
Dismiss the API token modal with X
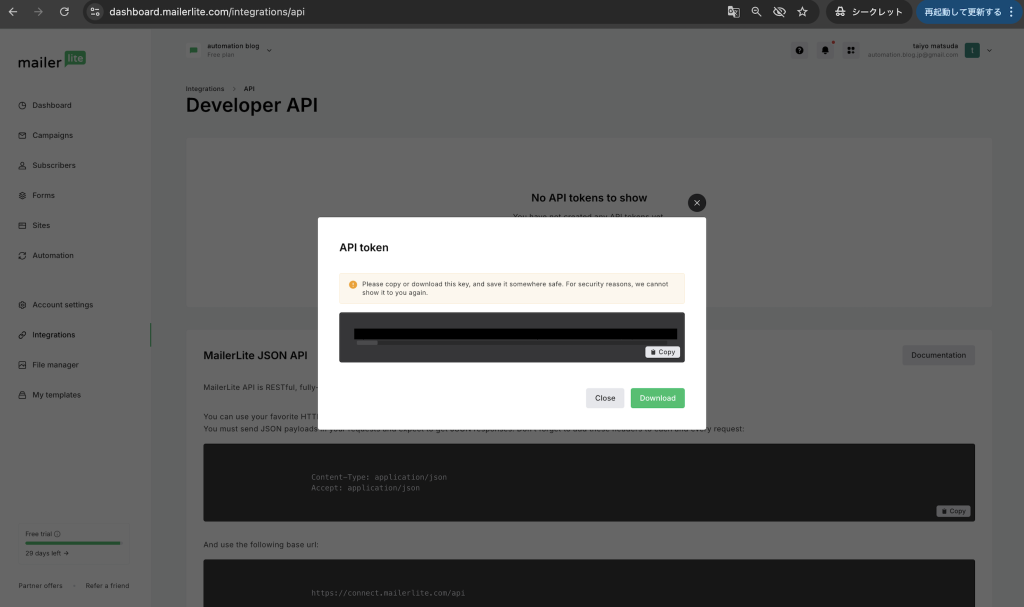(697, 202)
